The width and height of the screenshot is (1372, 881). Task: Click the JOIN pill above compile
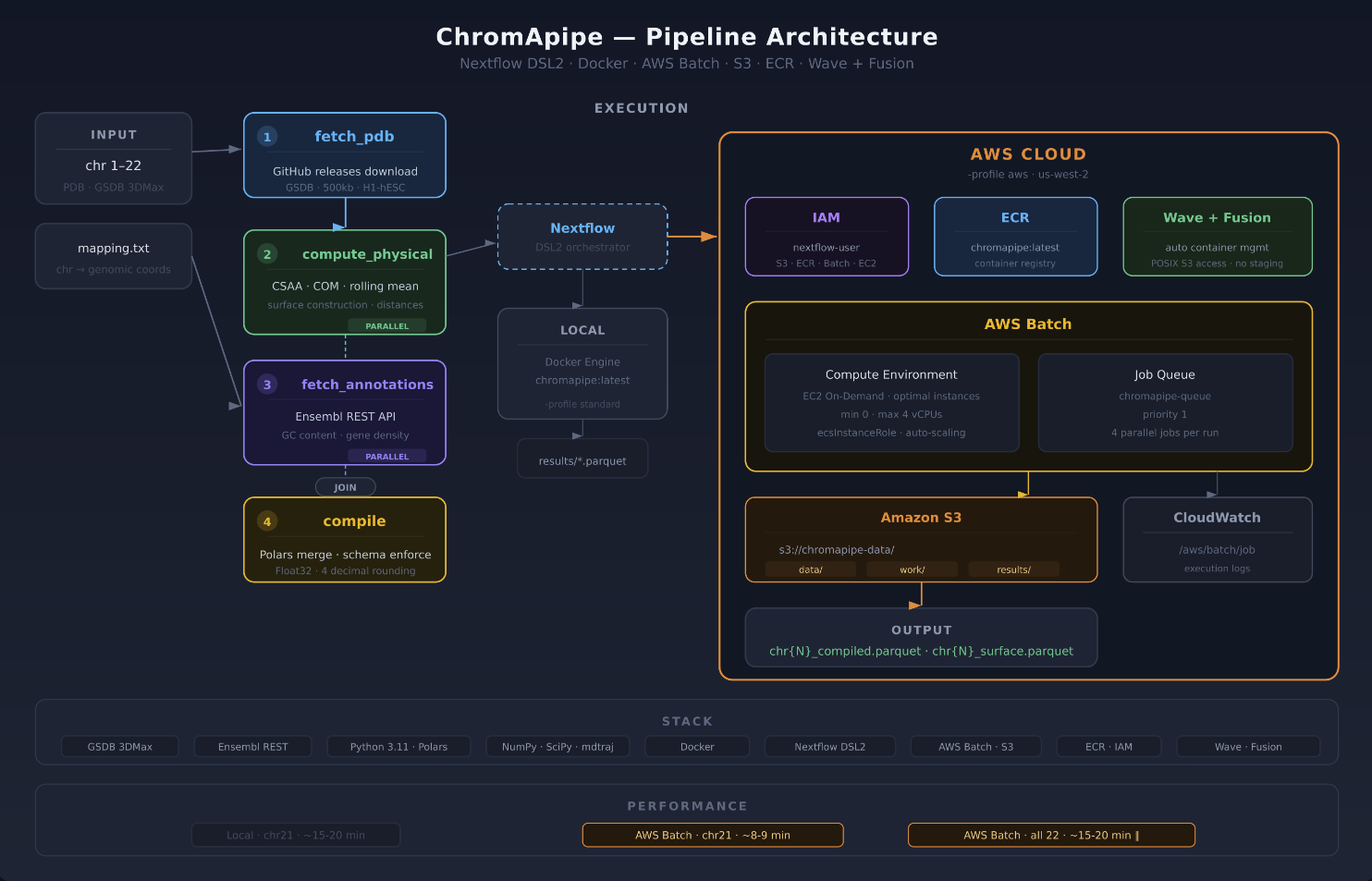[345, 487]
